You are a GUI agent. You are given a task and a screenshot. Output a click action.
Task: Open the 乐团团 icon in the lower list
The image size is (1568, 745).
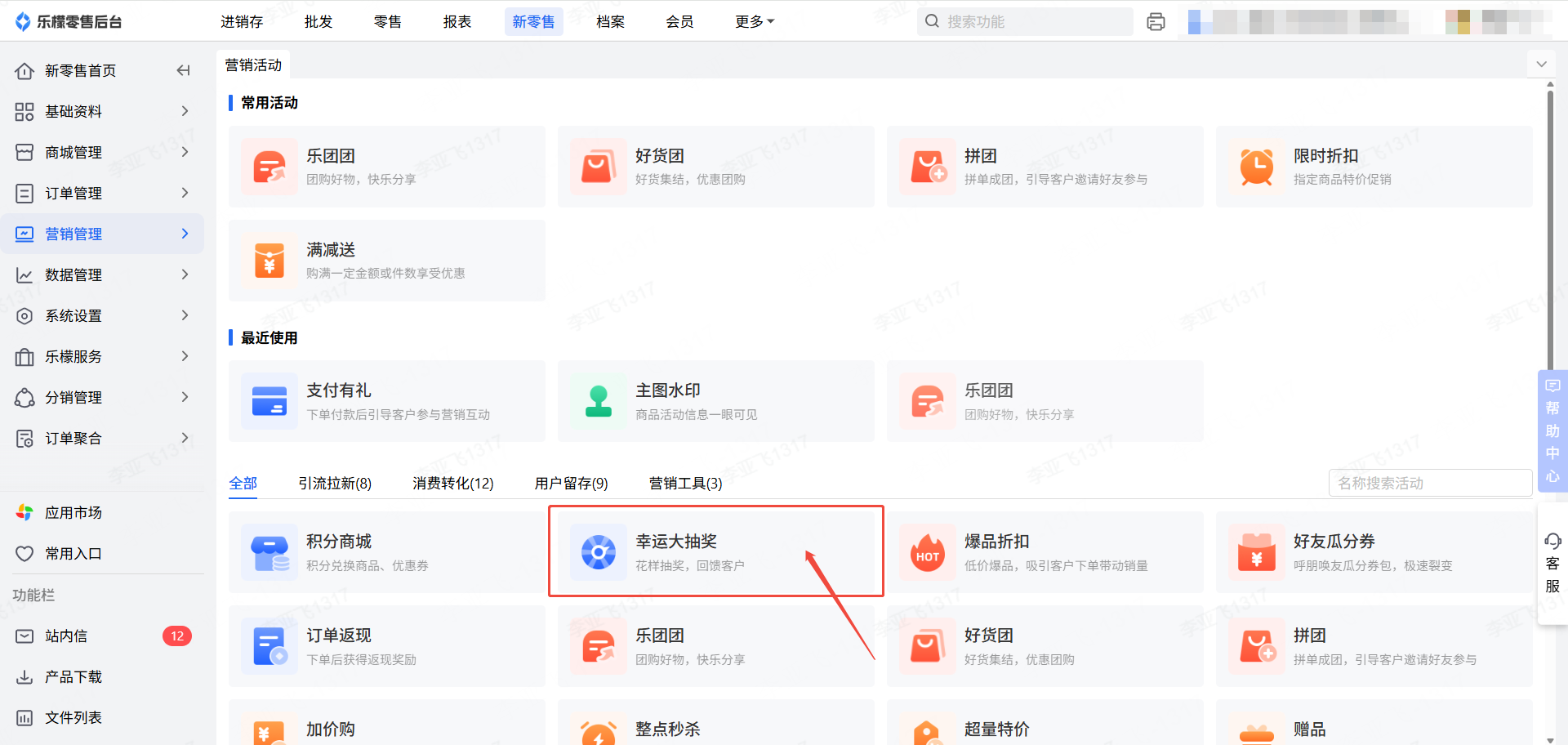coord(599,646)
